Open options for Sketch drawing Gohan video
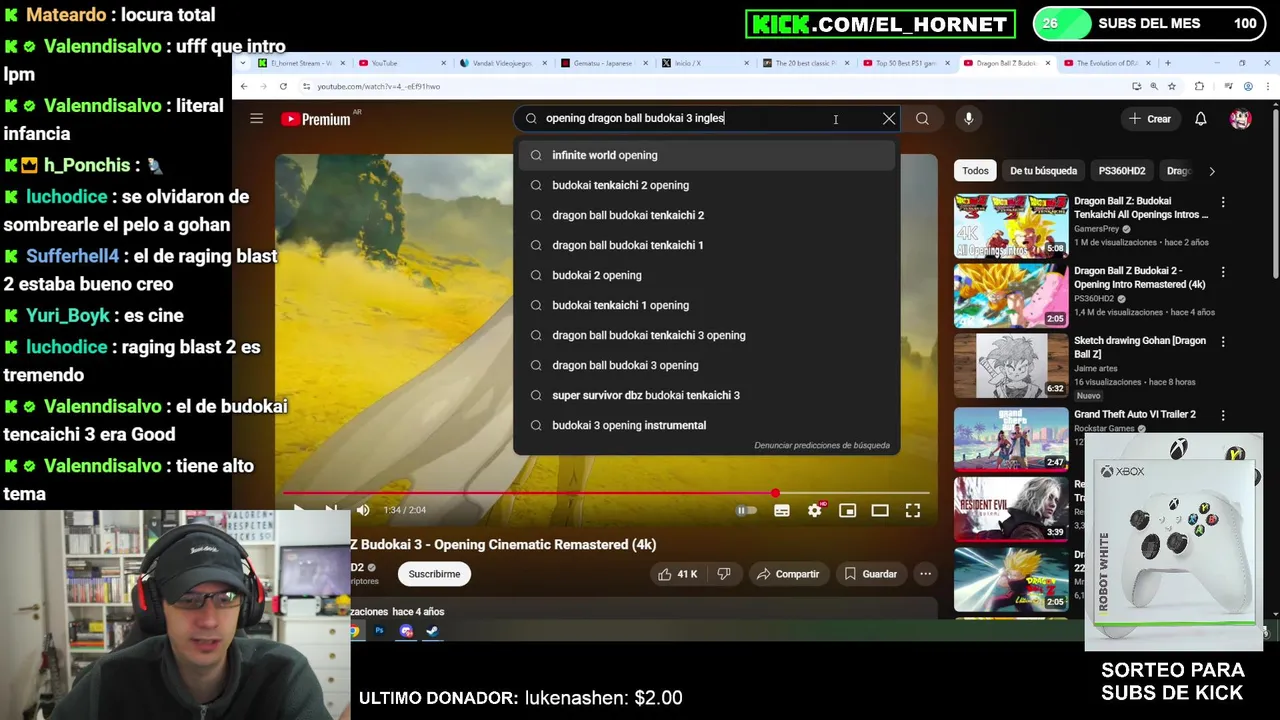This screenshot has height=720, width=1280. [1222, 342]
